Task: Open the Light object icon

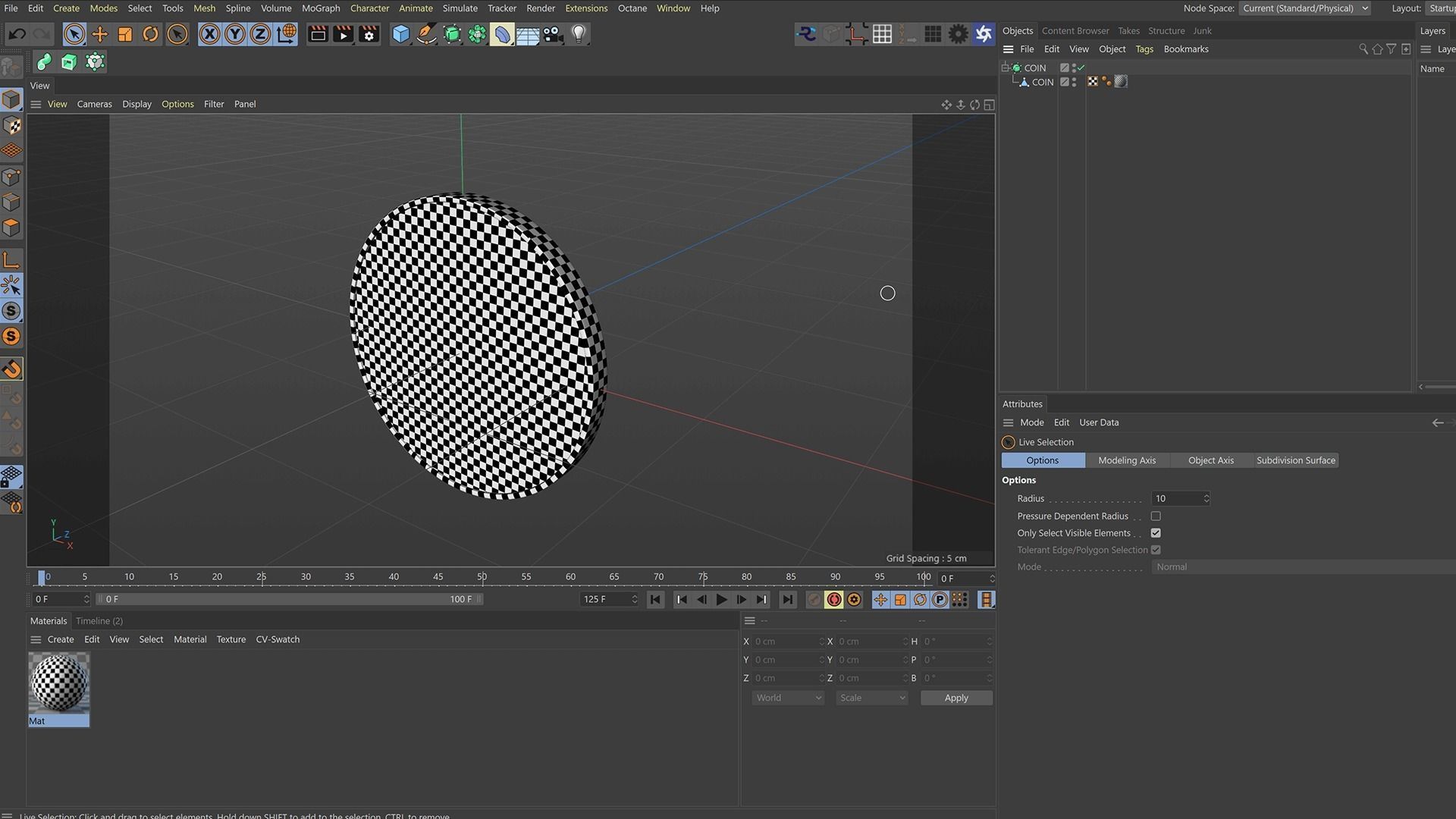Action: click(579, 34)
